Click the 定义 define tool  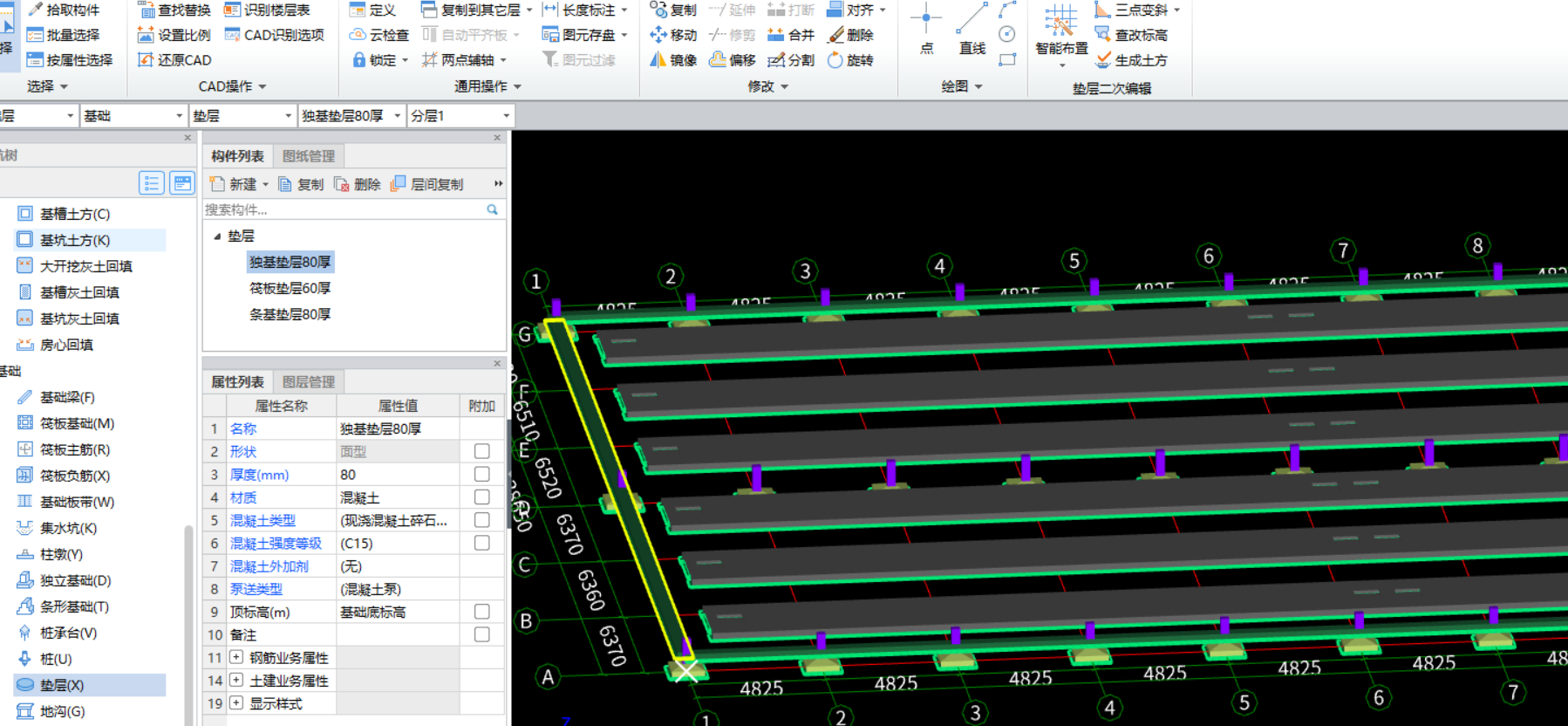(372, 10)
